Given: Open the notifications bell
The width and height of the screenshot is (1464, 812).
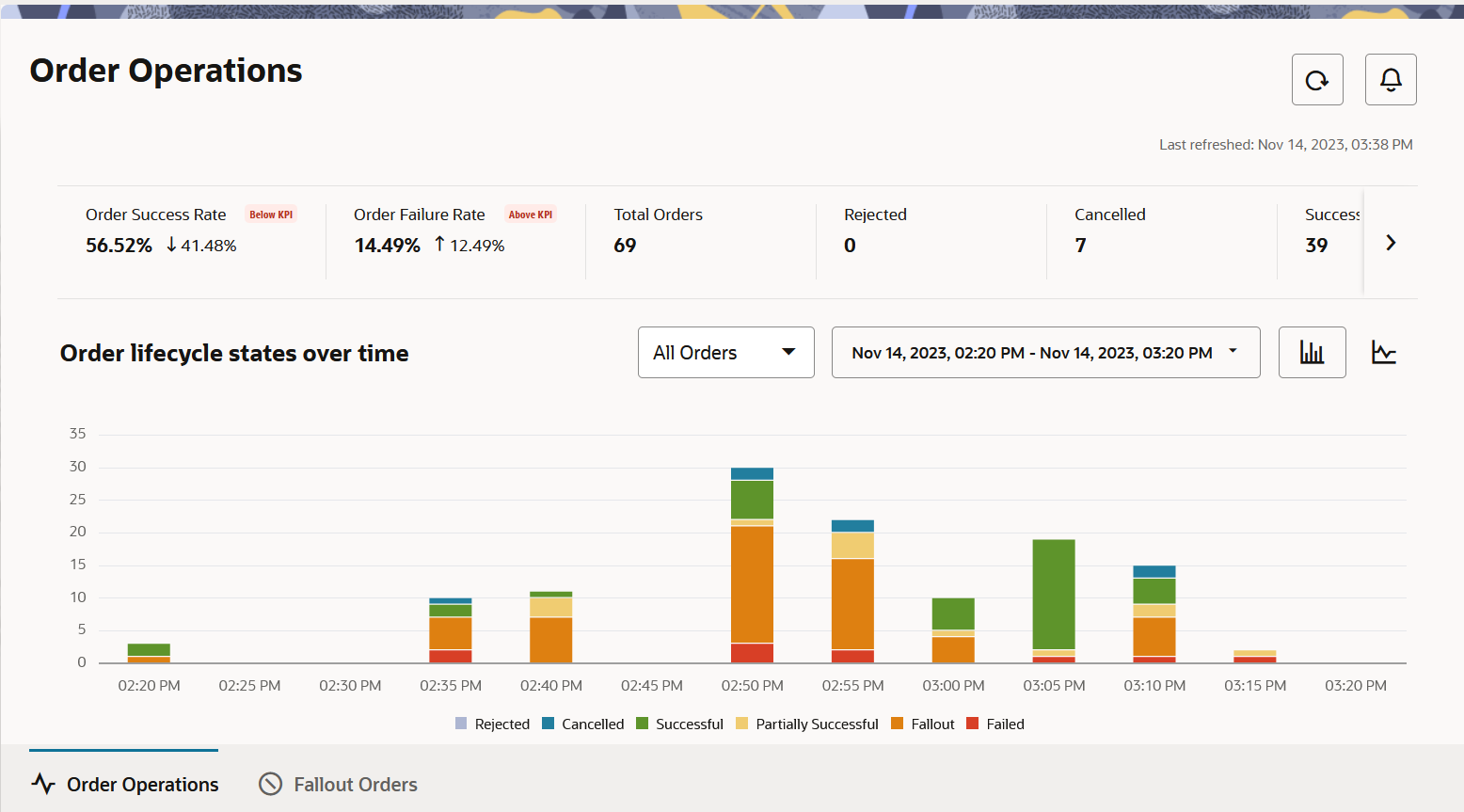Looking at the screenshot, I should [1391, 80].
